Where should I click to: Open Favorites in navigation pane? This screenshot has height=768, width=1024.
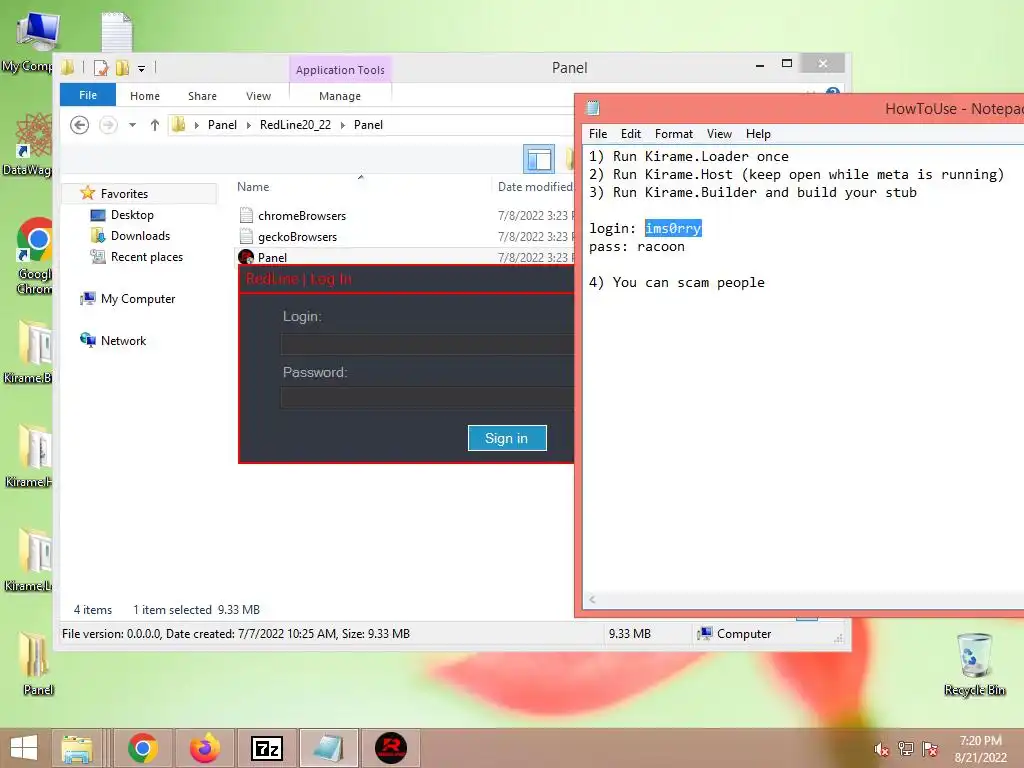(124, 193)
